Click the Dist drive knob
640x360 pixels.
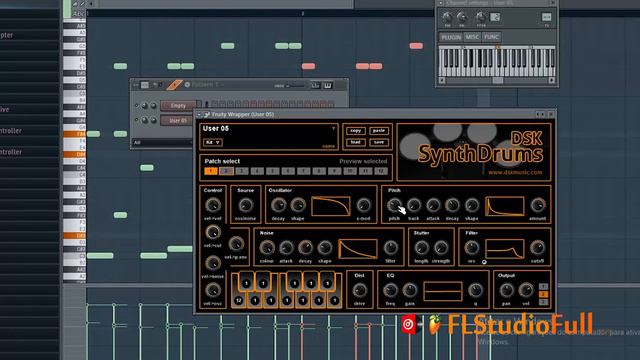pos(360,290)
